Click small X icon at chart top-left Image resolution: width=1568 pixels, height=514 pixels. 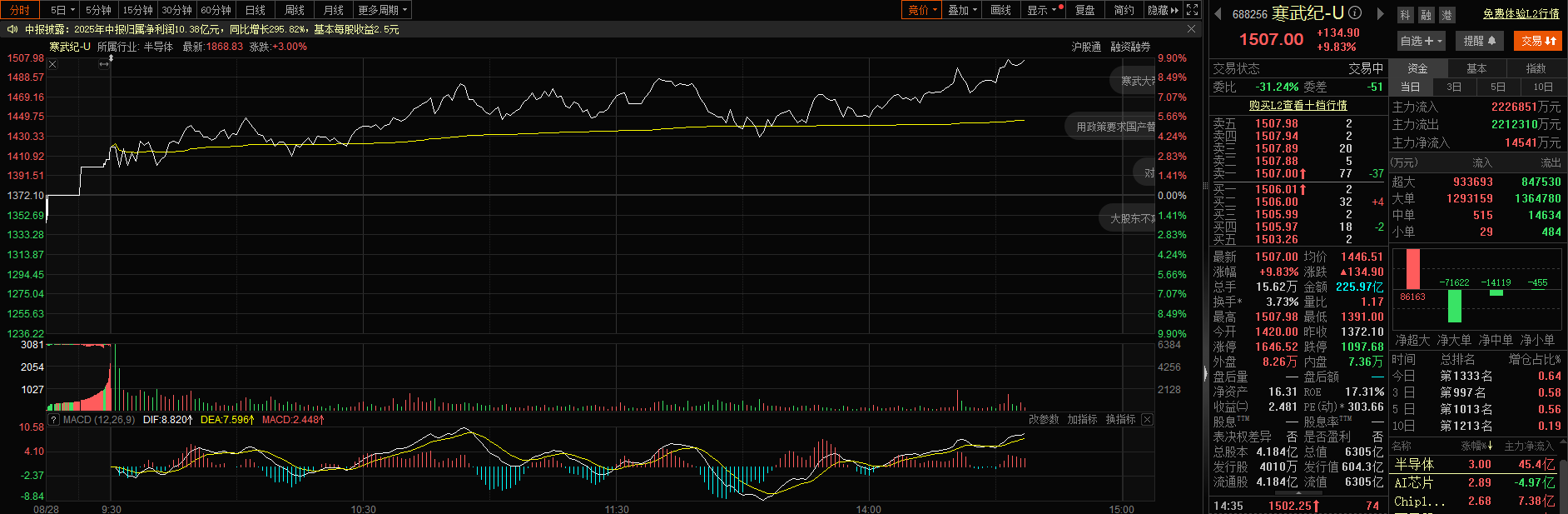click(52, 64)
